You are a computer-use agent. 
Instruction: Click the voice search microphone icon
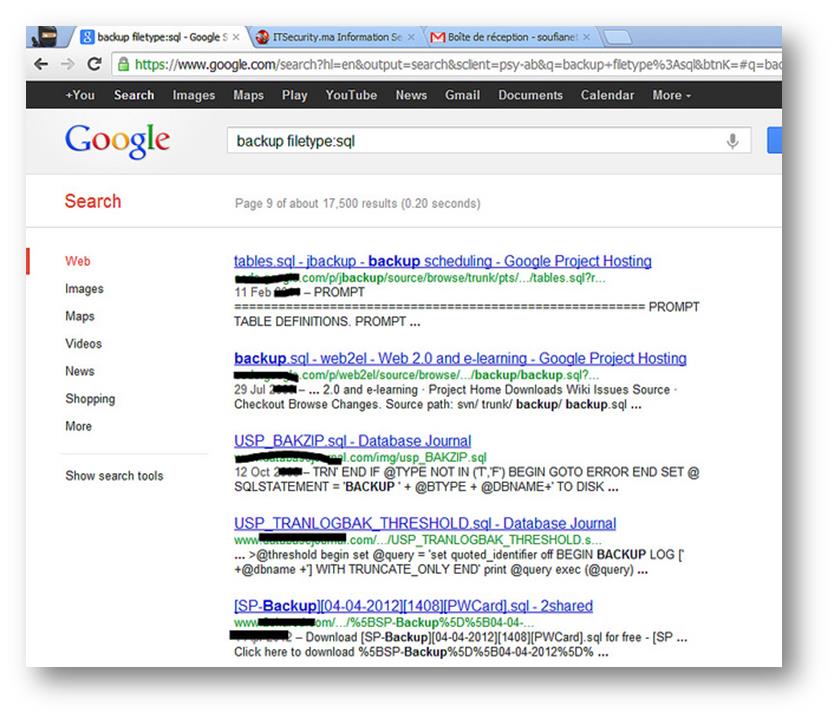point(732,141)
